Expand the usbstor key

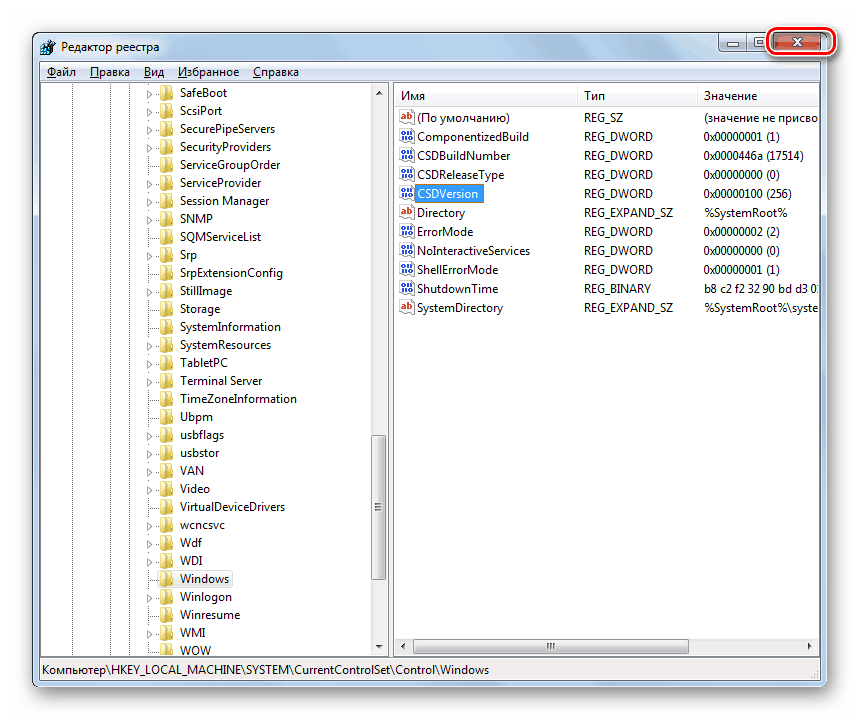pos(149,454)
